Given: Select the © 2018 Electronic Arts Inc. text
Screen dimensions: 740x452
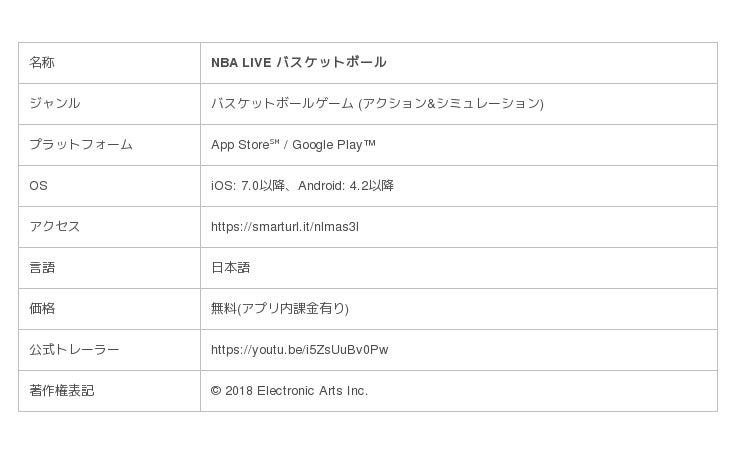Looking at the screenshot, I should (289, 391).
